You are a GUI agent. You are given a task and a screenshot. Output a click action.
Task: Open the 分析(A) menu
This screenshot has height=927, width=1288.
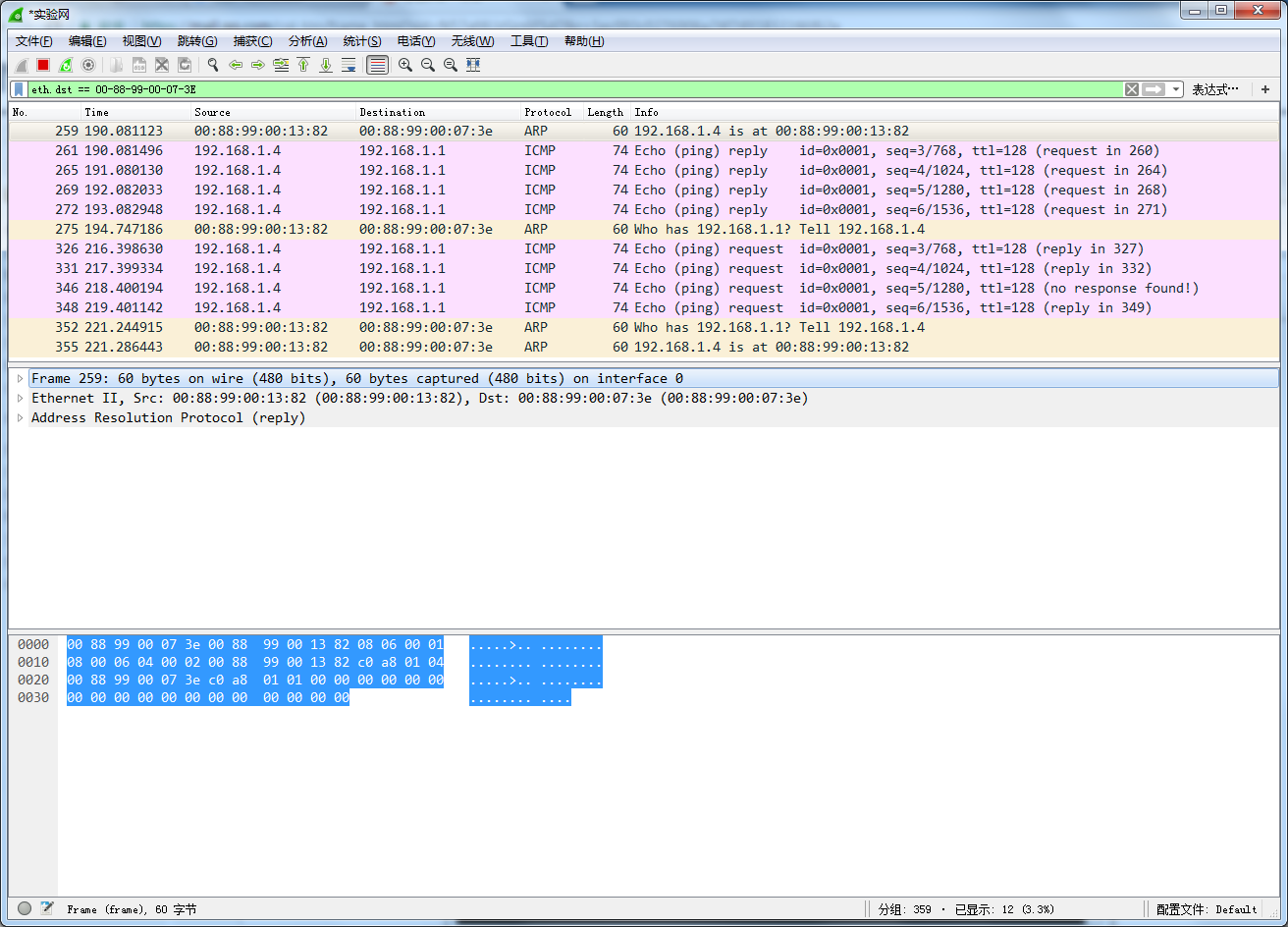(x=307, y=41)
